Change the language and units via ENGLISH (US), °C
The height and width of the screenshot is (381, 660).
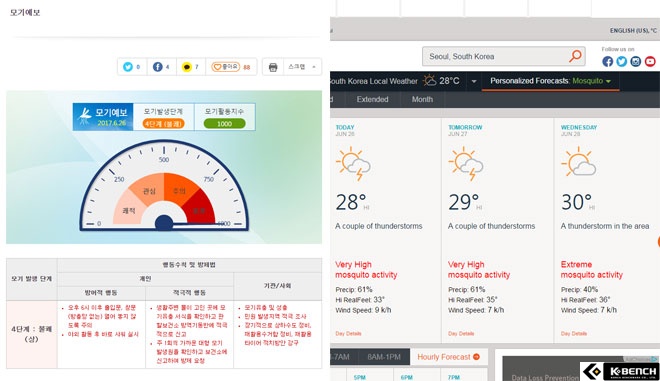633,31
